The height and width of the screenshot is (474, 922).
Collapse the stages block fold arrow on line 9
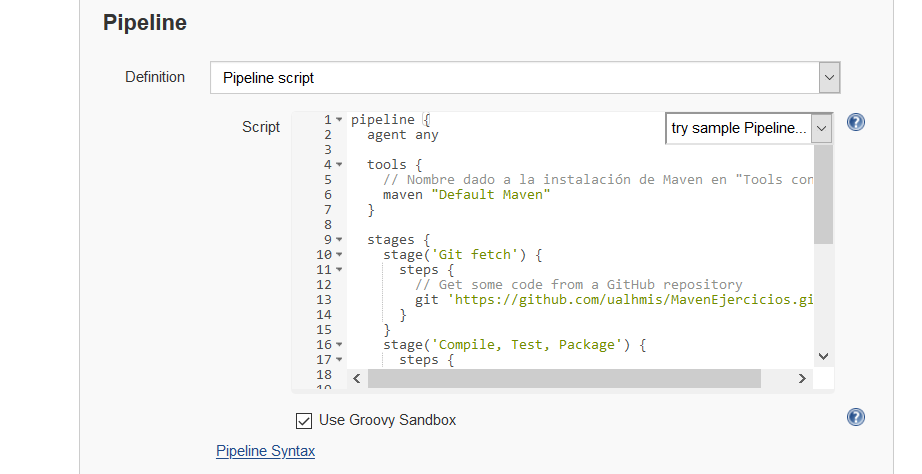(x=339, y=240)
